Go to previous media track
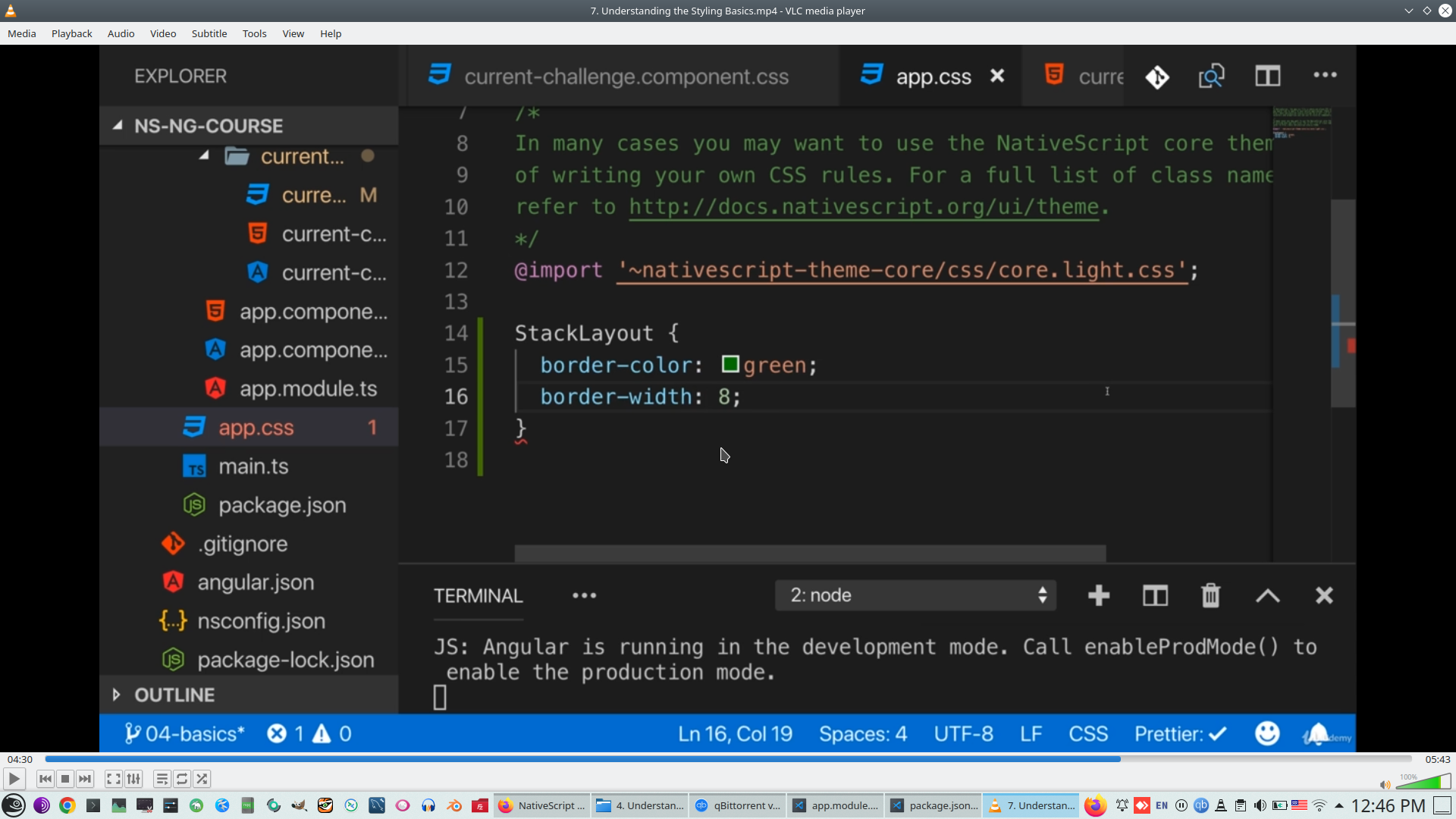The height and width of the screenshot is (819, 1456). click(45, 779)
